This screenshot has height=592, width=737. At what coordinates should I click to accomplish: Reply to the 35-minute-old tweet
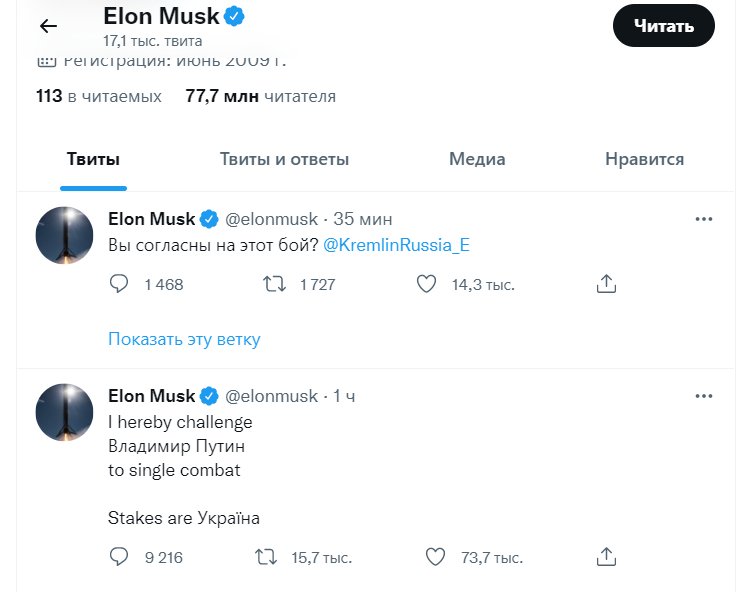coord(119,284)
